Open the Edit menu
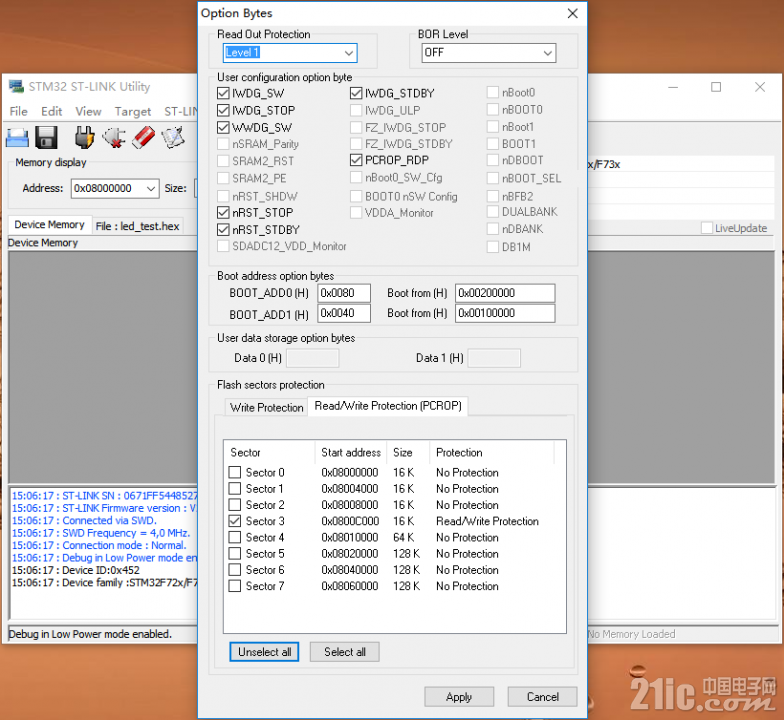This screenshot has width=784, height=720. click(52, 111)
